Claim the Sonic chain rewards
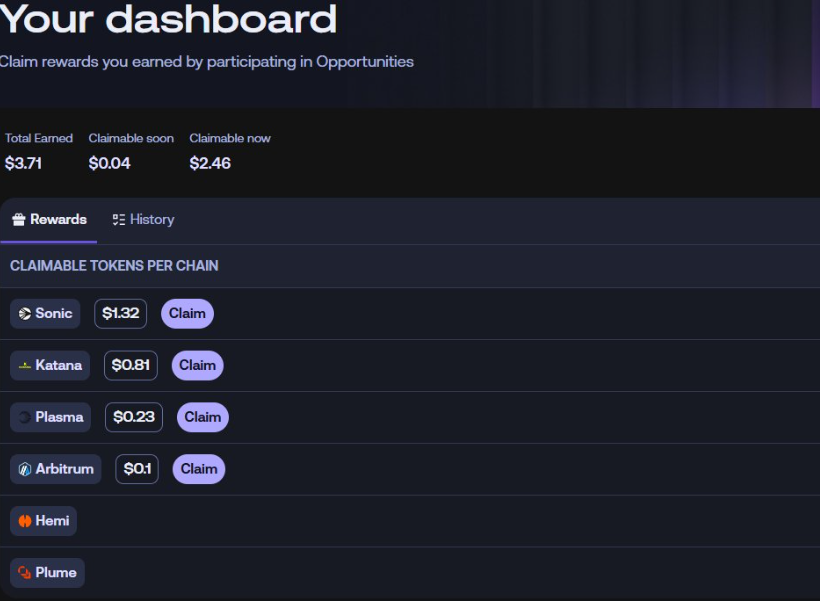Screen dimensions: 820x601 (187, 314)
